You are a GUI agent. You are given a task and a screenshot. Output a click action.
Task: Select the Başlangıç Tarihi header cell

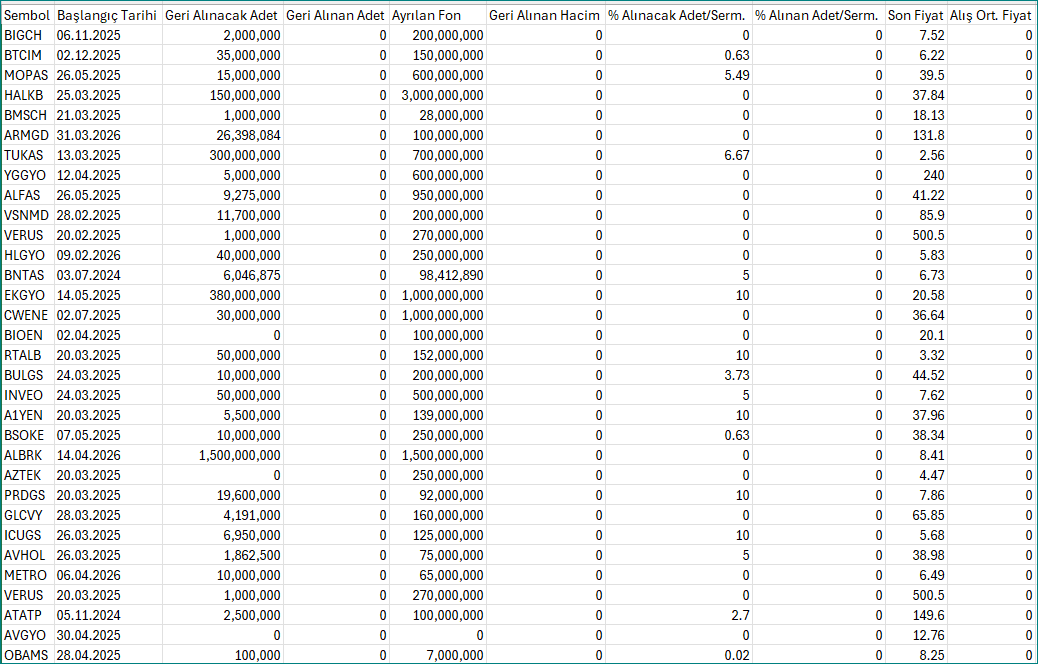click(x=108, y=15)
